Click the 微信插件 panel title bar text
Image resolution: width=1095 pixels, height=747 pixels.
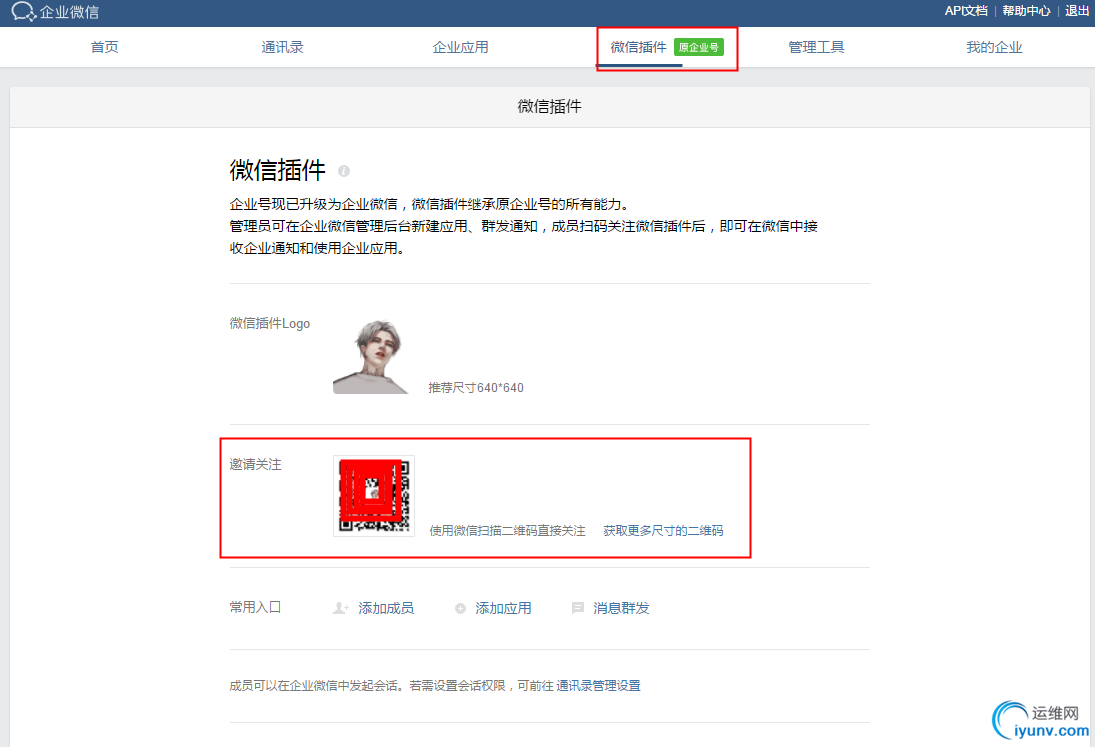click(550, 106)
